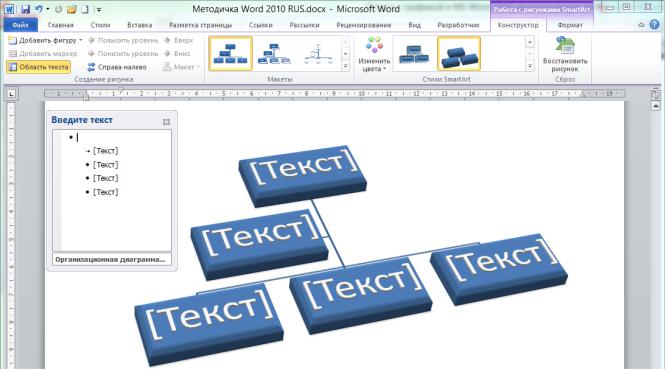The image size is (665, 369).
Task: Click the last [Текст] bullet in text pane
Action: tap(105, 192)
